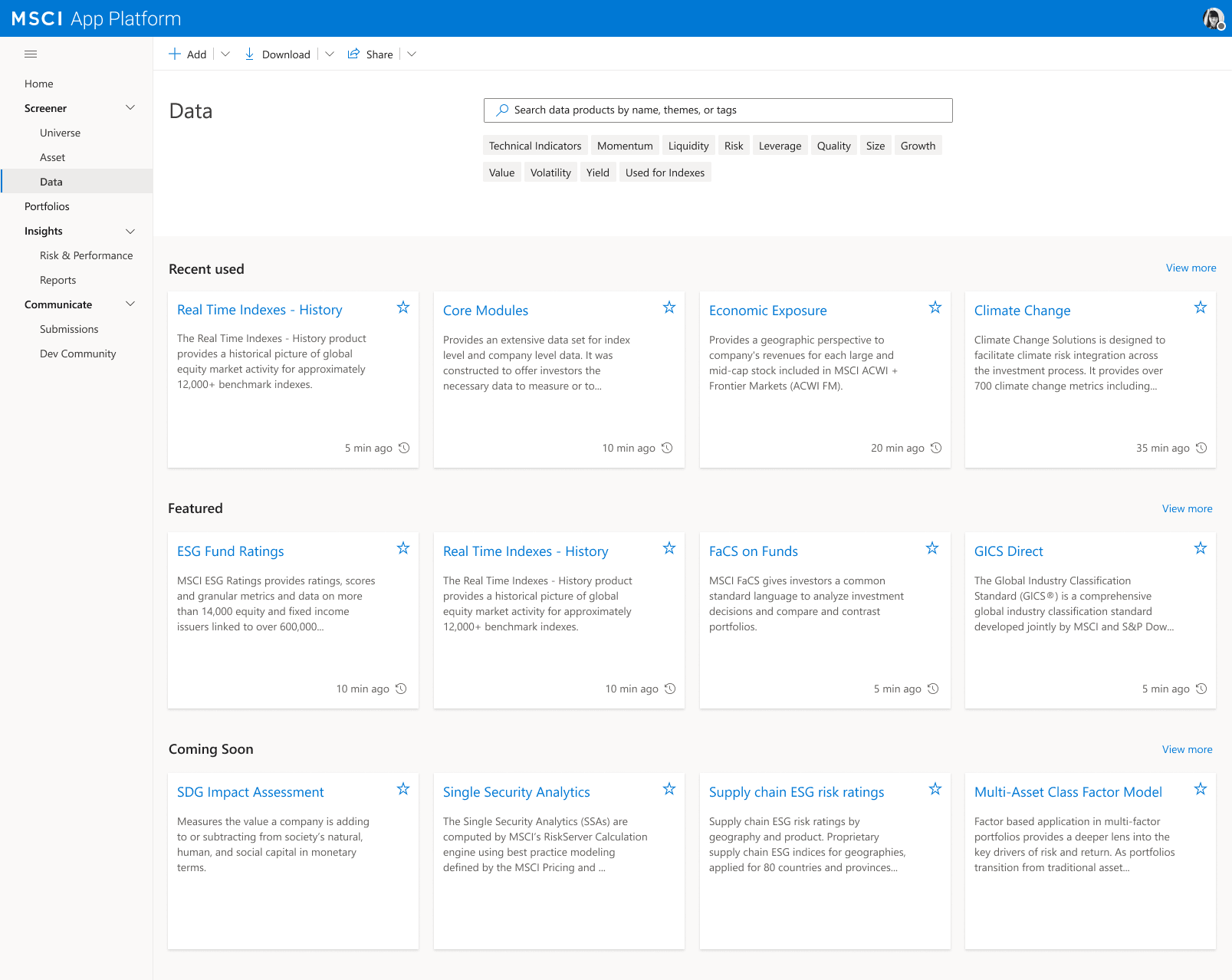Screen dimensions: 1232x980
Task: Click history clock icon on GICS Direct card
Action: point(1201,689)
